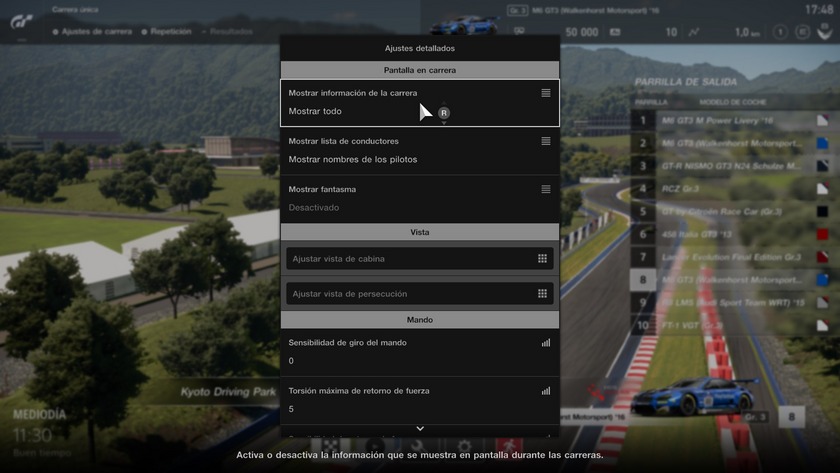Click the Gran Turismo logo at top left
The width and height of the screenshot is (840, 473).
21,22
